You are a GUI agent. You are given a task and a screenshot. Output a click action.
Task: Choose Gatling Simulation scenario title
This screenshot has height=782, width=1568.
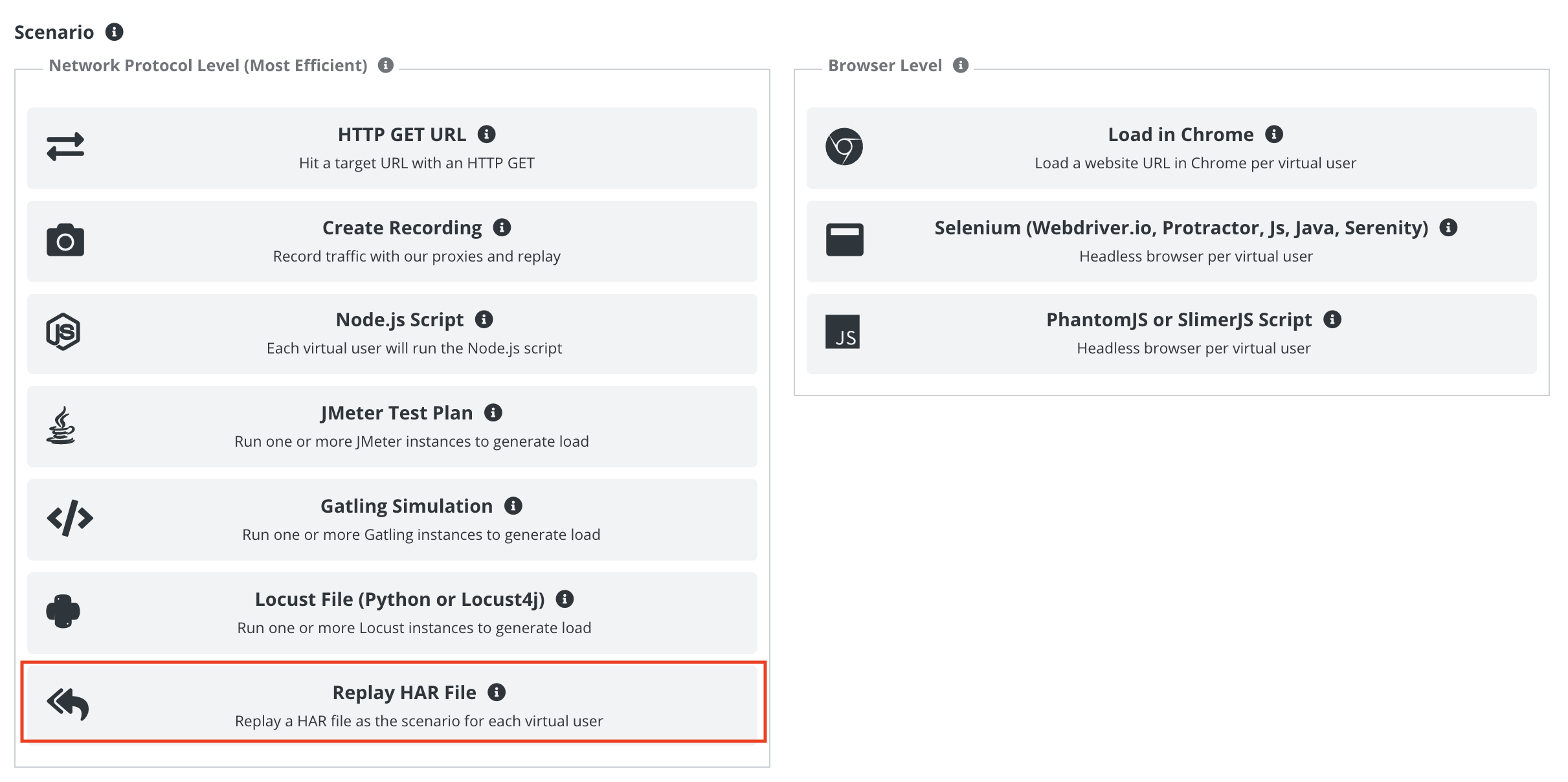click(407, 506)
